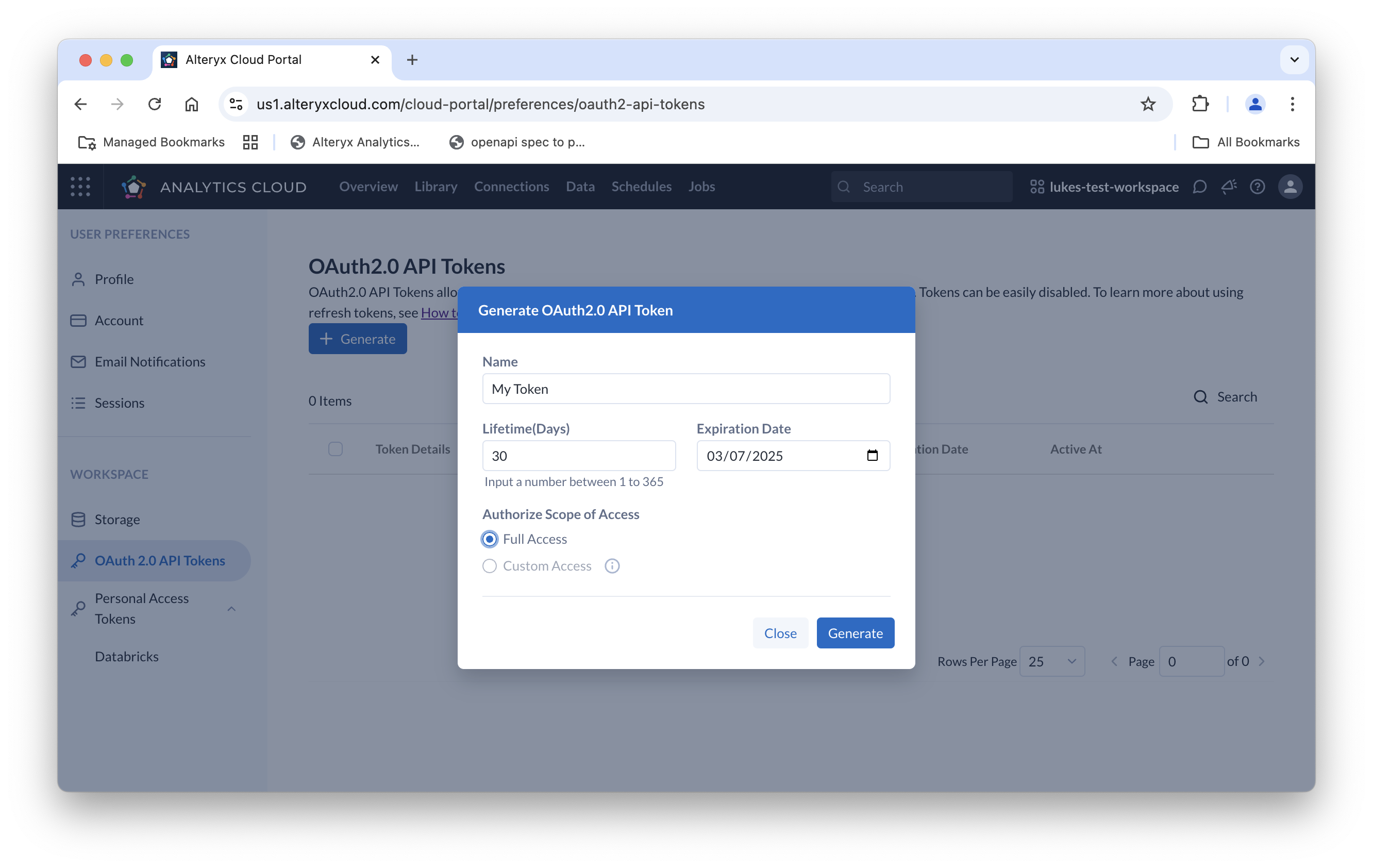Select the Full Access radio button
This screenshot has width=1373, height=868.
coord(489,539)
